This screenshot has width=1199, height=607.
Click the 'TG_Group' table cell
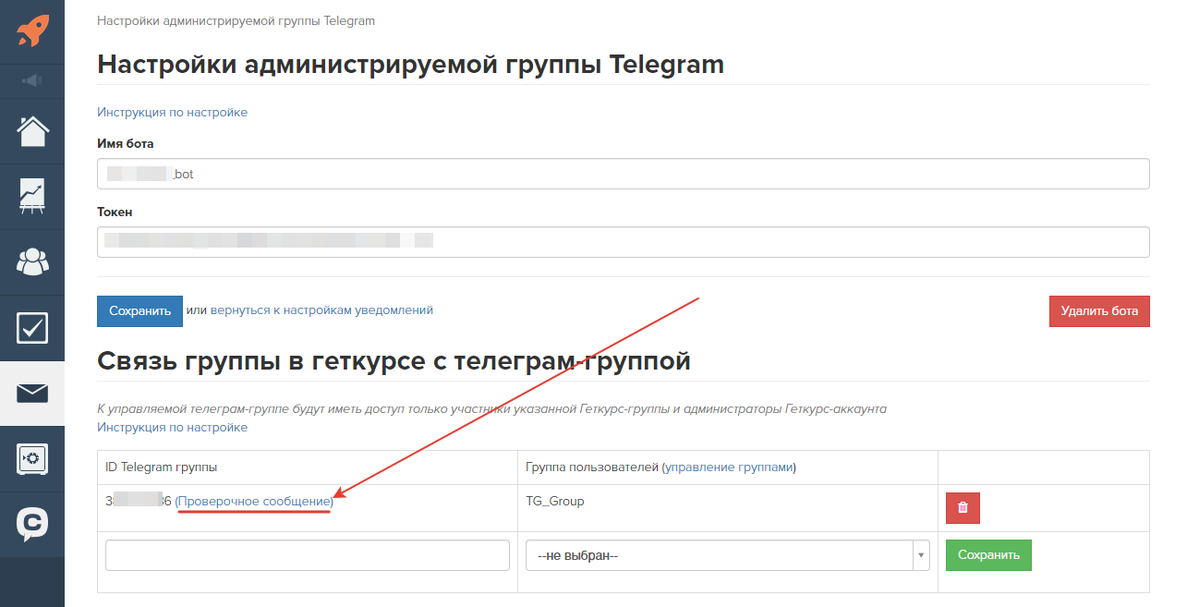(x=727, y=508)
